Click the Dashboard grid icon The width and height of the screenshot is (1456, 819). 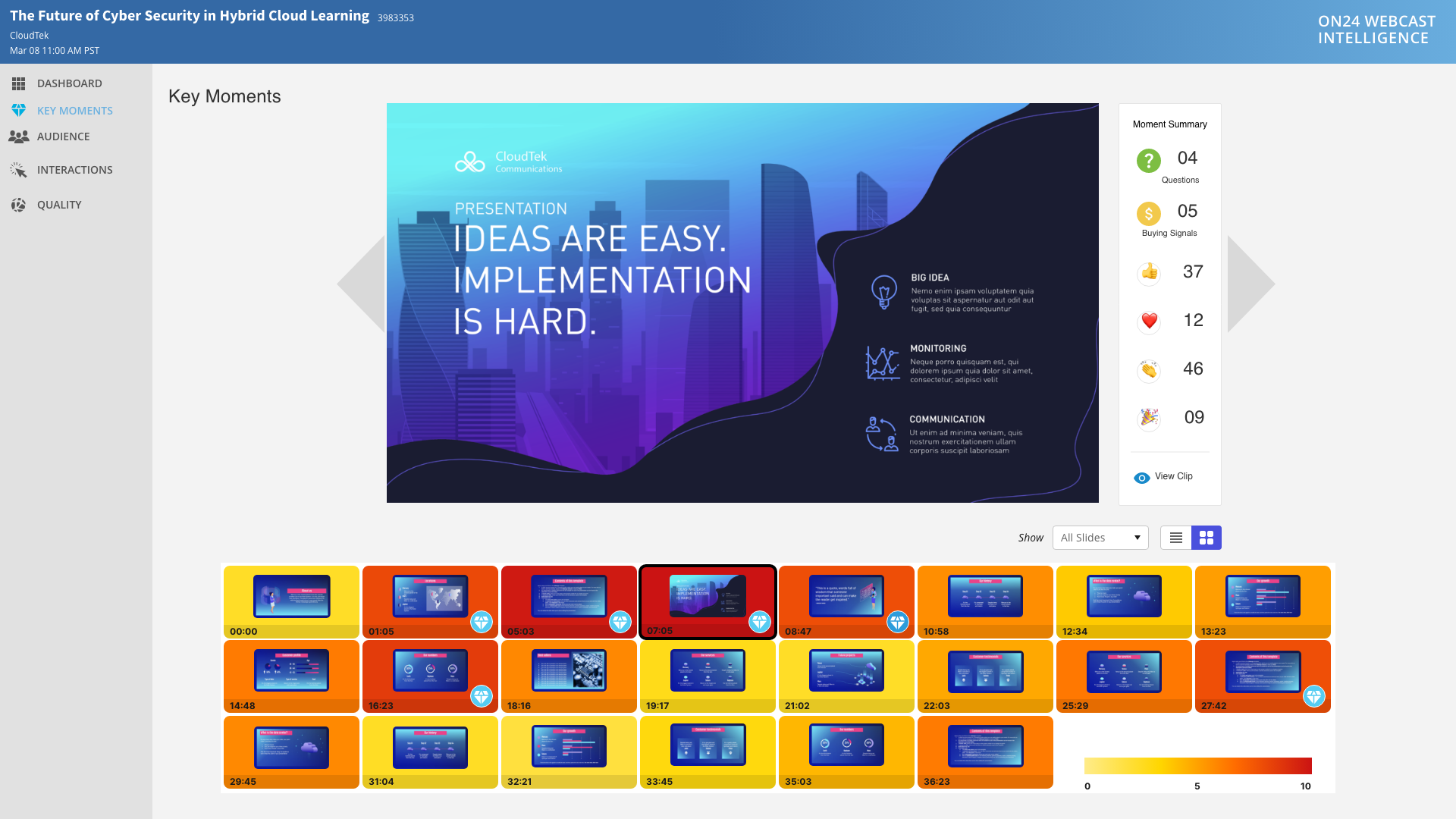19,83
